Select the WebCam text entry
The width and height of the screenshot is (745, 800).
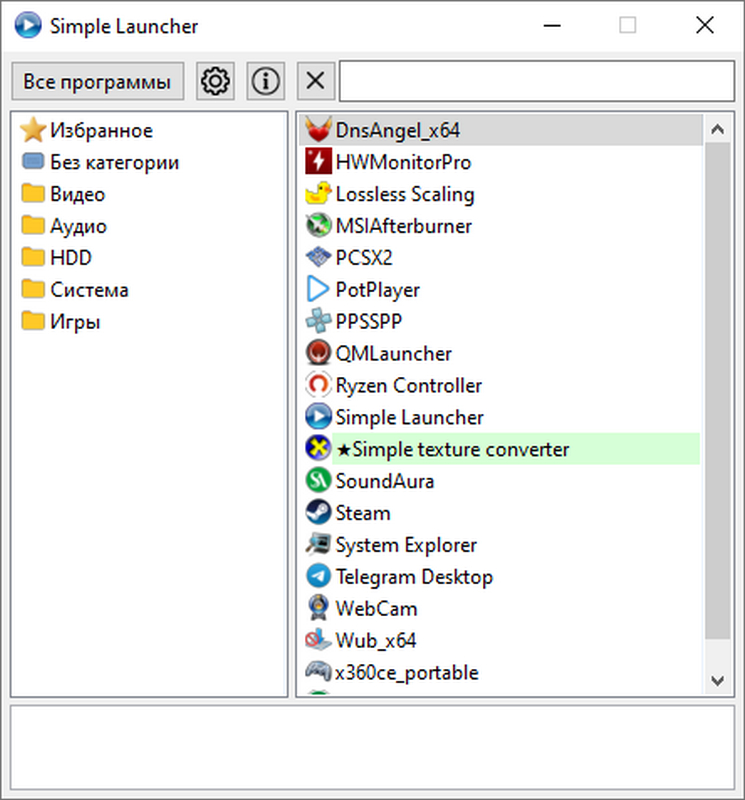click(x=376, y=609)
